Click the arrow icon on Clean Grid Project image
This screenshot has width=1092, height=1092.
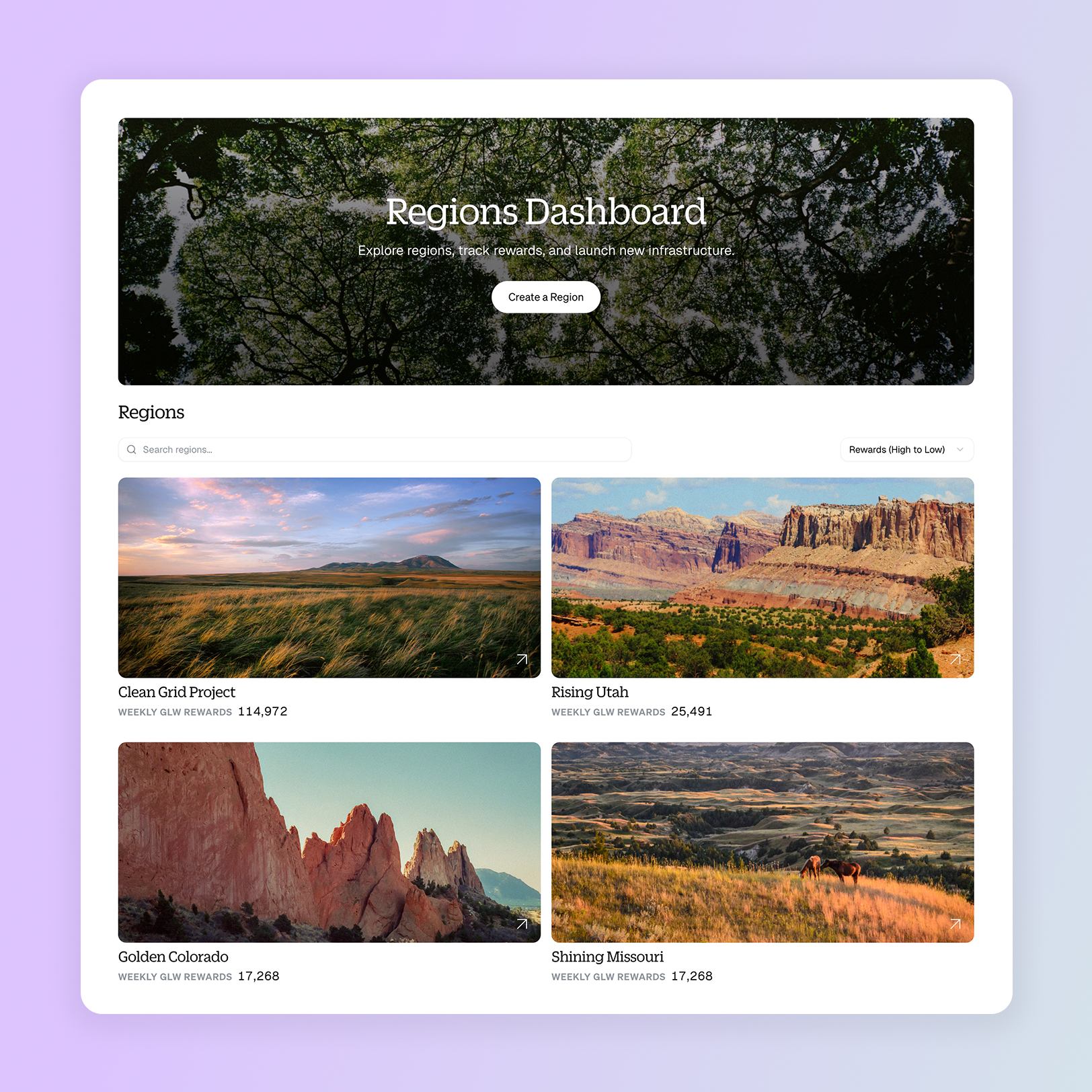(522, 659)
